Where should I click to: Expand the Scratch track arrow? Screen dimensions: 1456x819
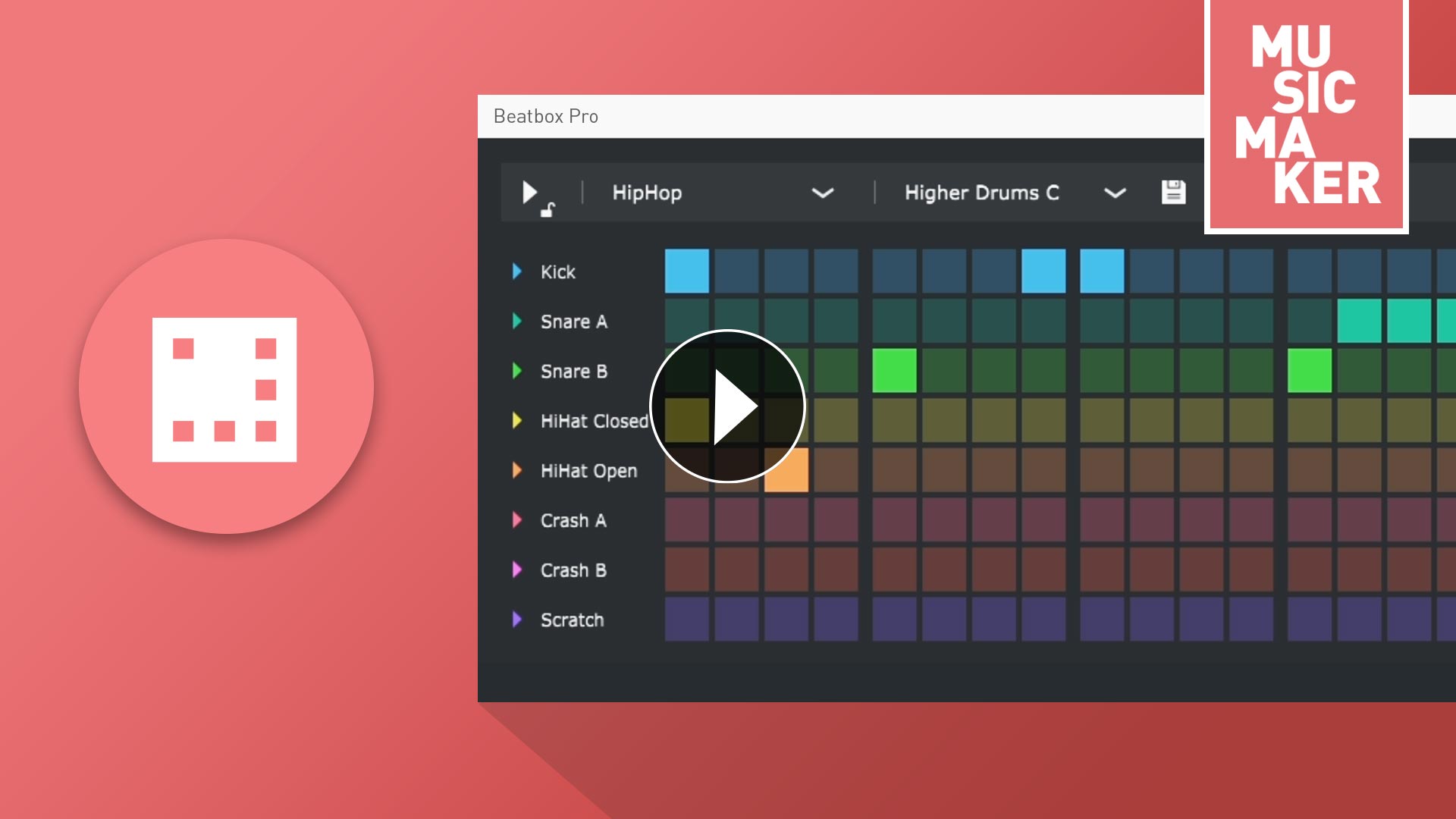(x=517, y=620)
